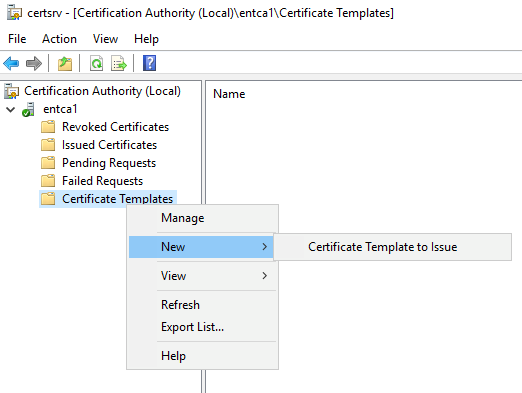Click the Forward arrow toolbar icon

click(x=34, y=63)
